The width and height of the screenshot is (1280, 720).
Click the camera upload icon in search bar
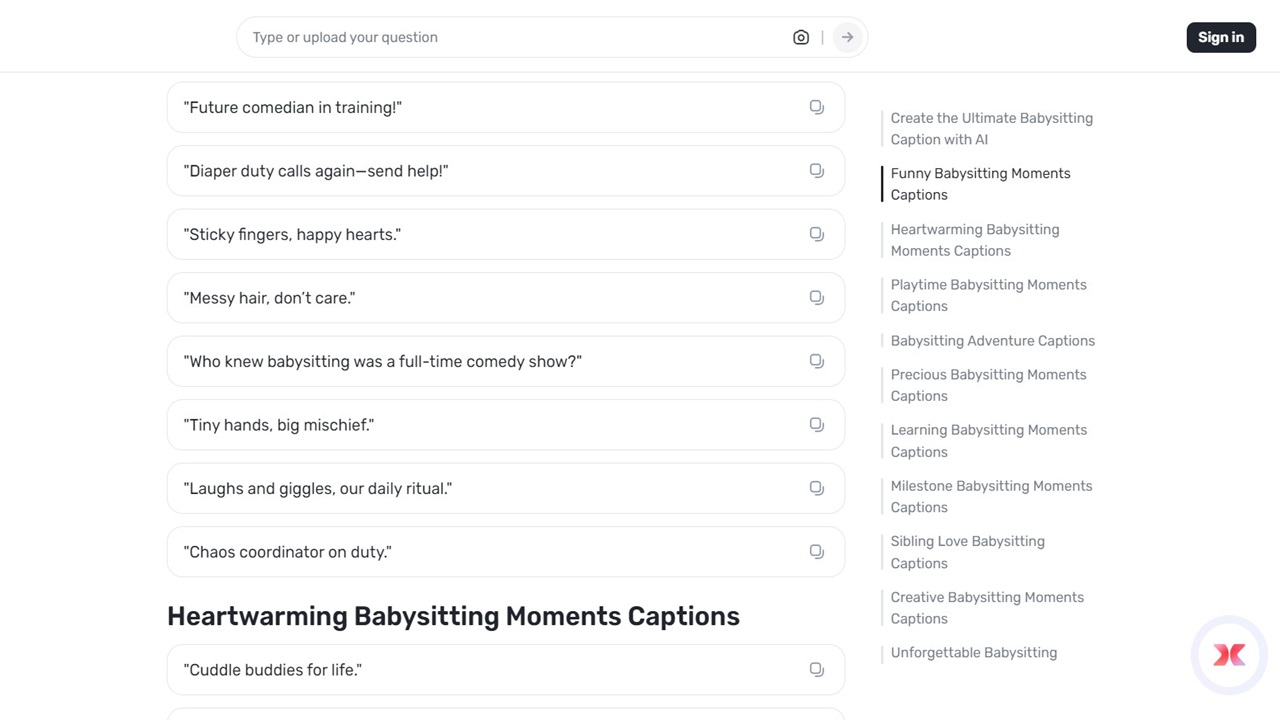pyautogui.click(x=800, y=38)
